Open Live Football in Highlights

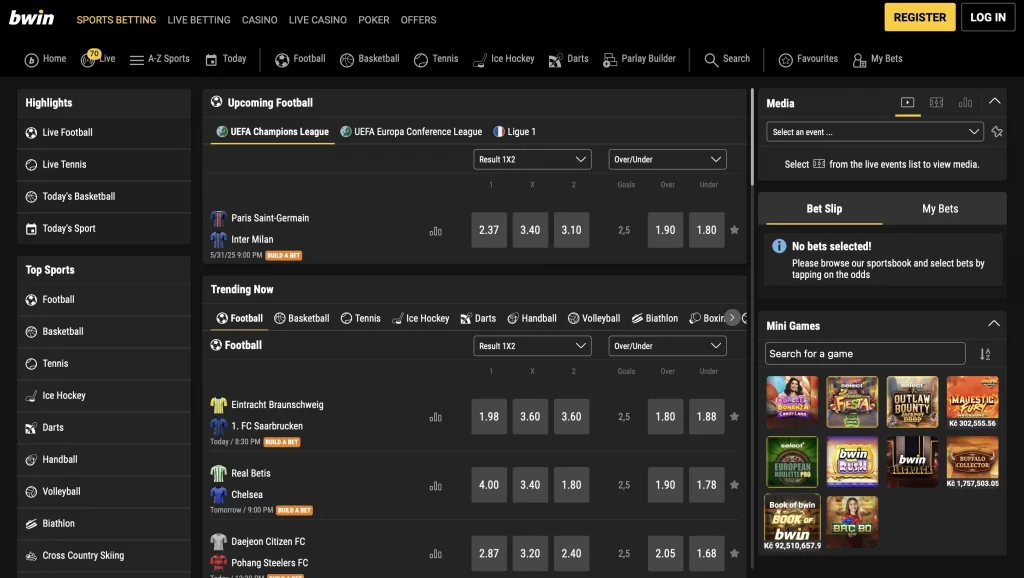104,133
